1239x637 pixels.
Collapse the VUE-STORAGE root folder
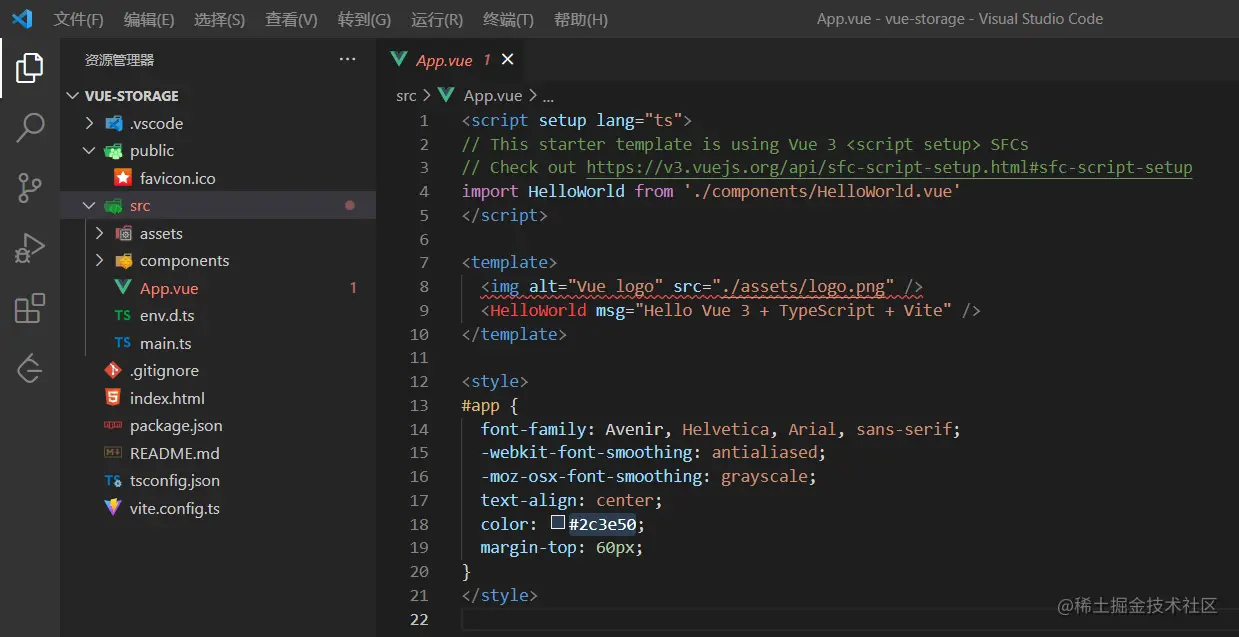point(72,96)
